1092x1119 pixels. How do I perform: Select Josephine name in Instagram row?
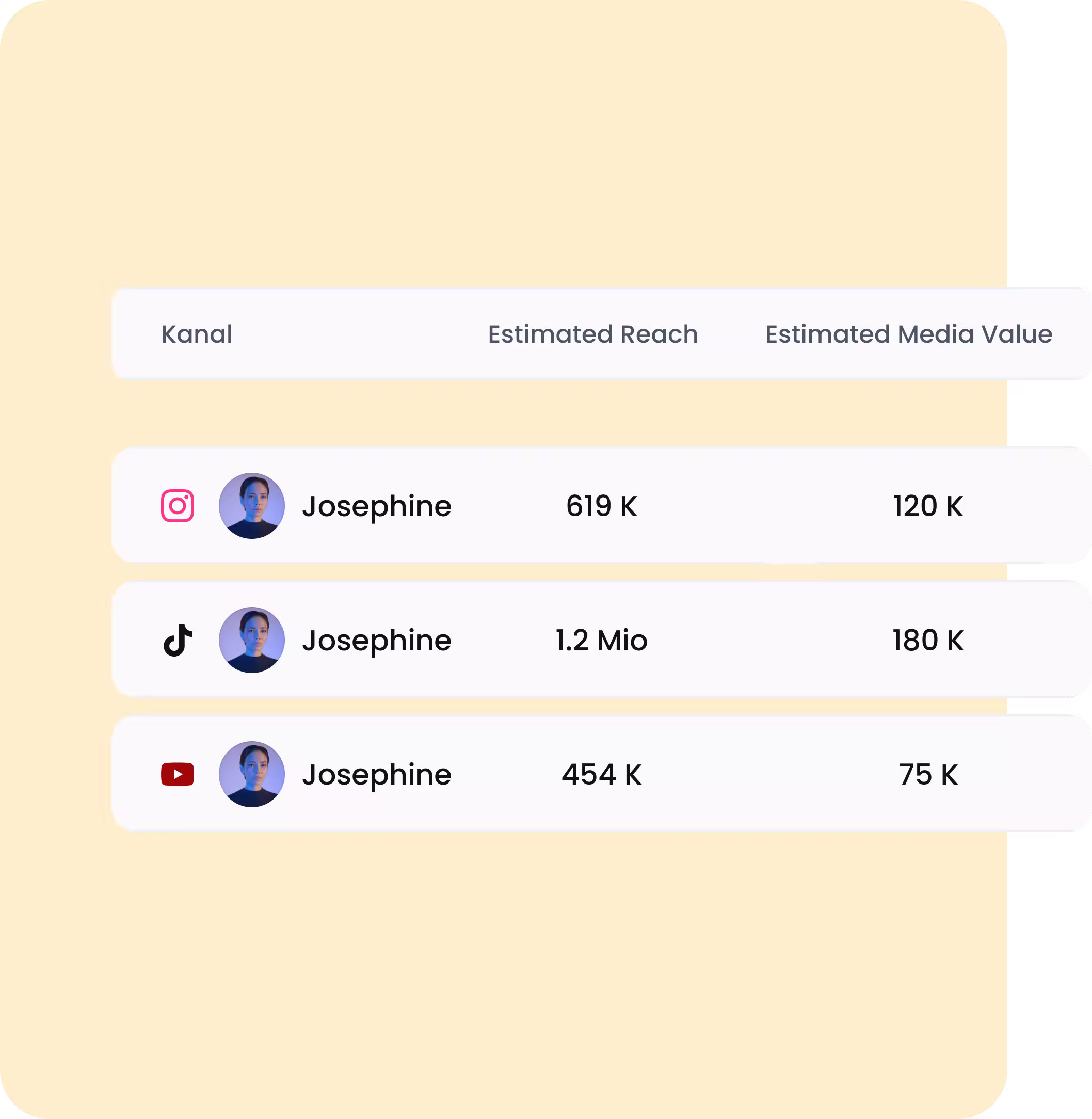377,507
